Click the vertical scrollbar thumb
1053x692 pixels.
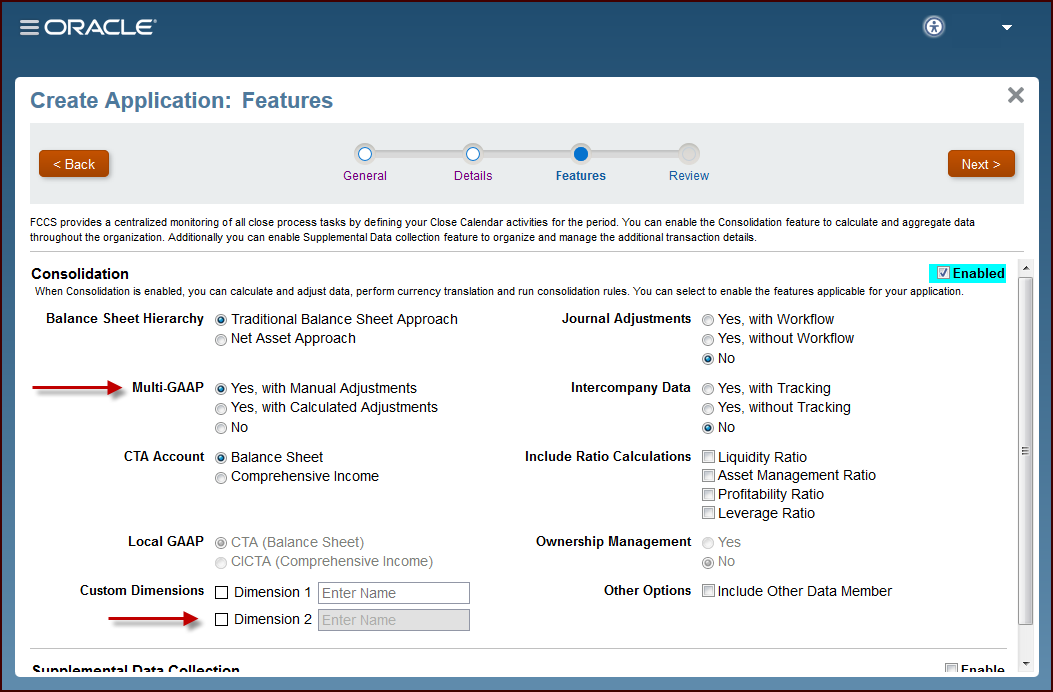[x=1025, y=451]
